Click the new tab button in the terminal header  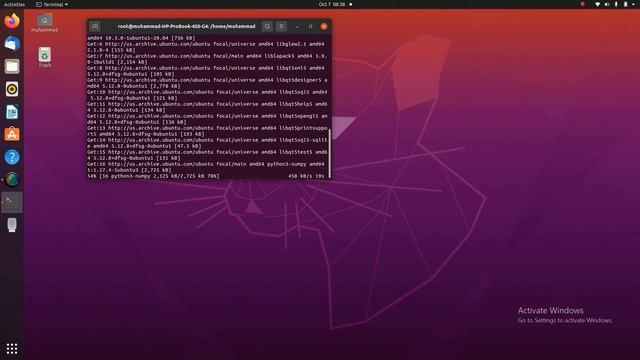95,27
